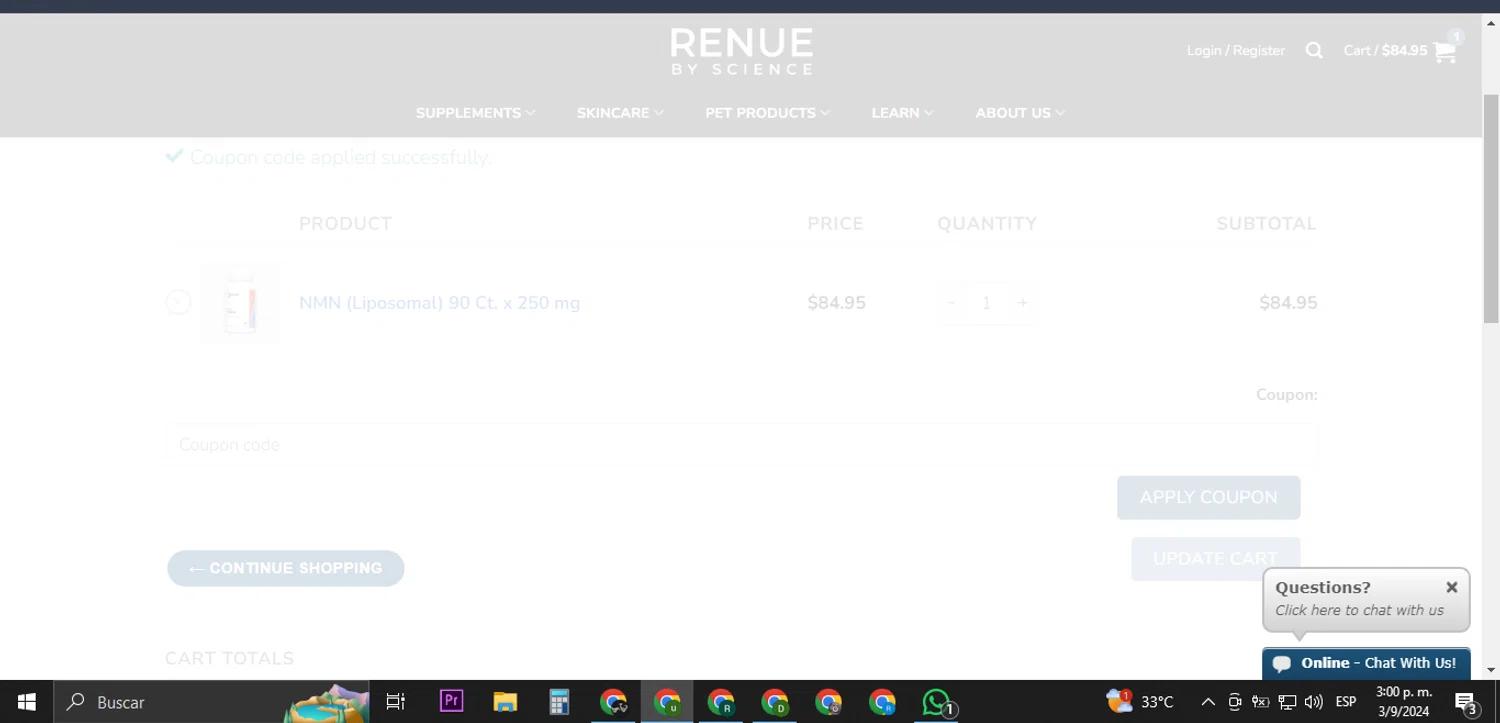Increase quantity with plus button
This screenshot has height=723, width=1500.
point(1022,302)
